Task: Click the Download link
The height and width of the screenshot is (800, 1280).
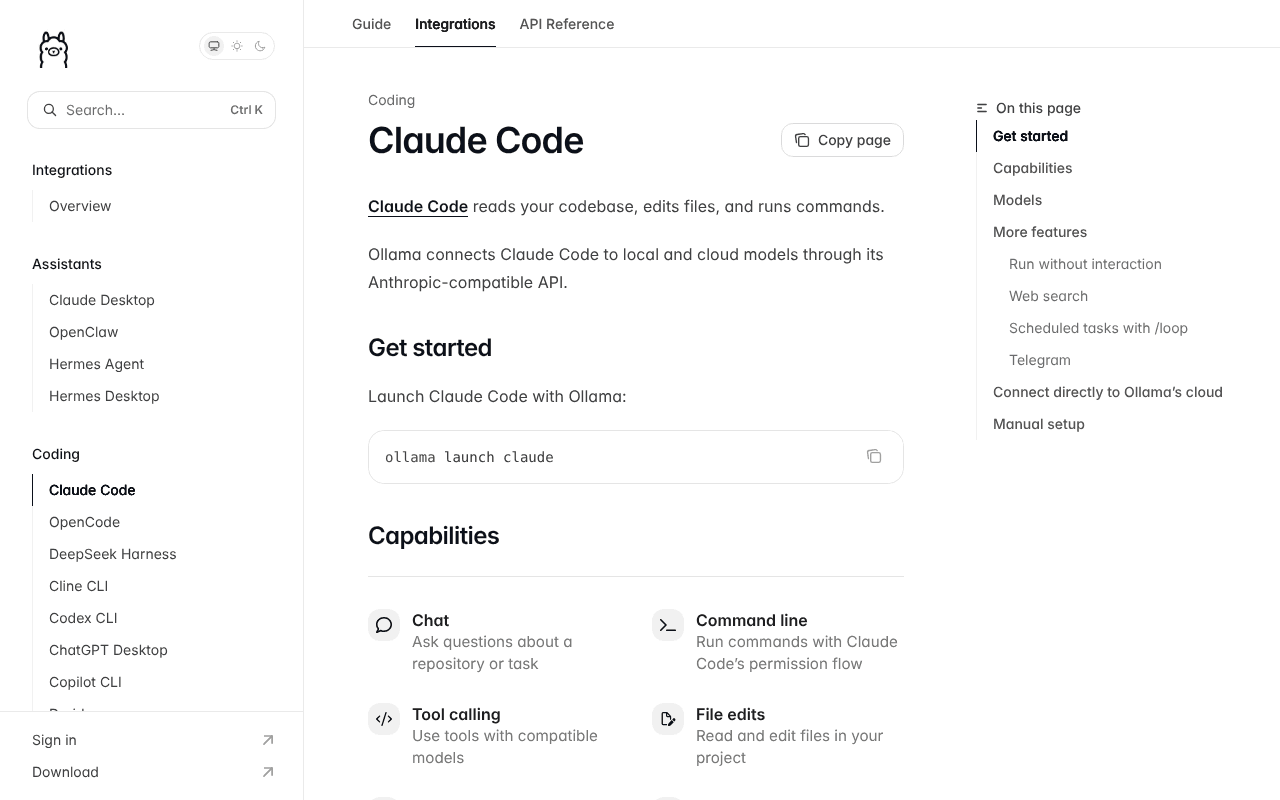Action: click(65, 772)
